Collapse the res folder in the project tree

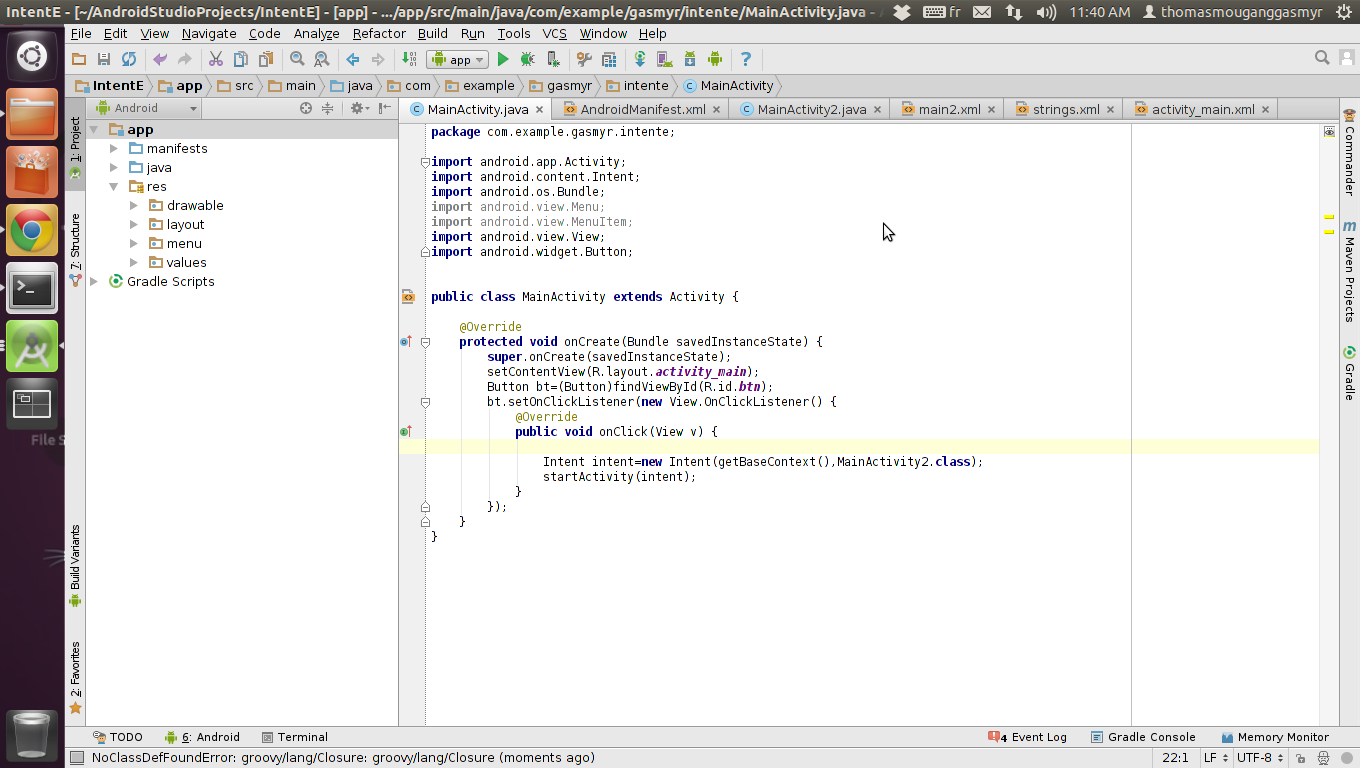click(113, 186)
